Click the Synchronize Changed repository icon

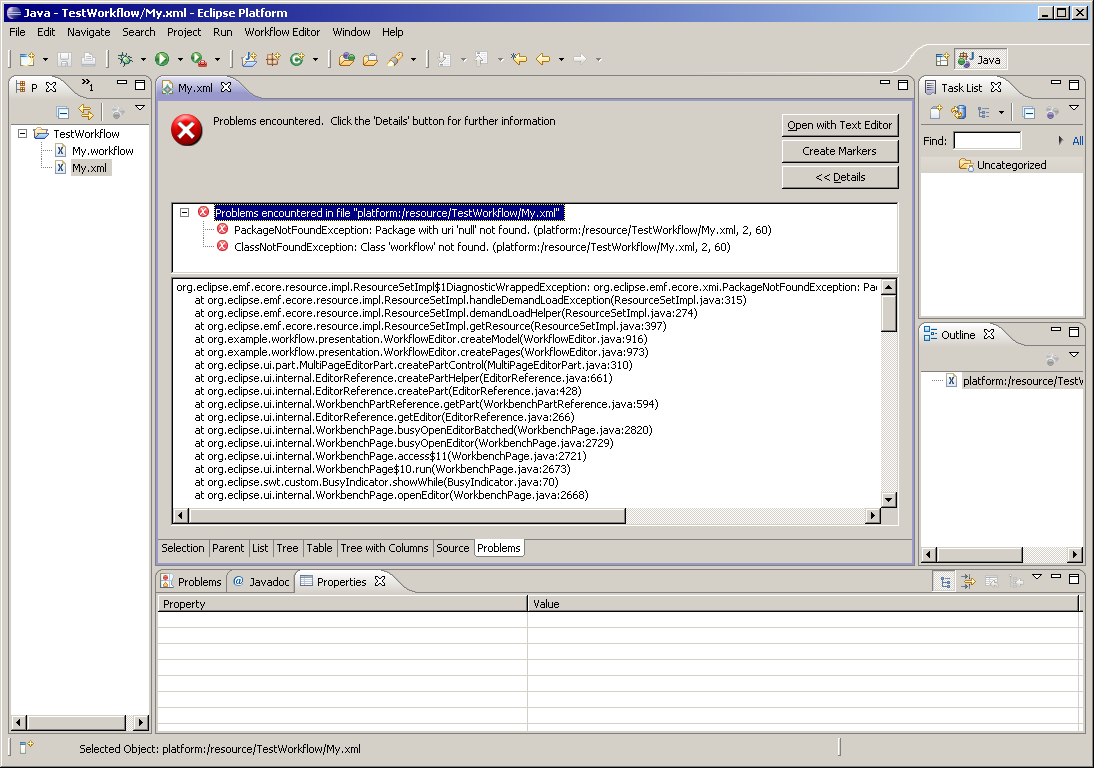click(x=959, y=113)
